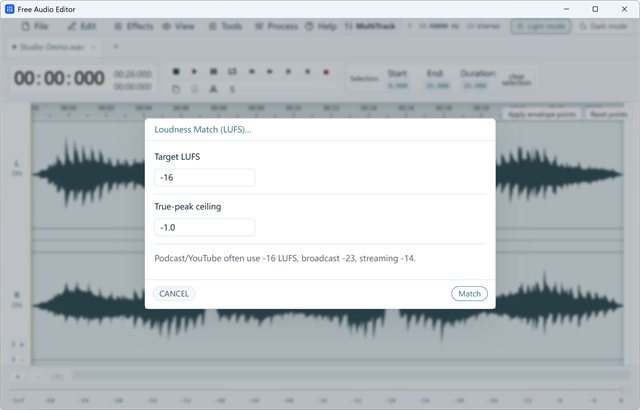Open the File menu
The height and width of the screenshot is (410, 640).
click(35, 27)
